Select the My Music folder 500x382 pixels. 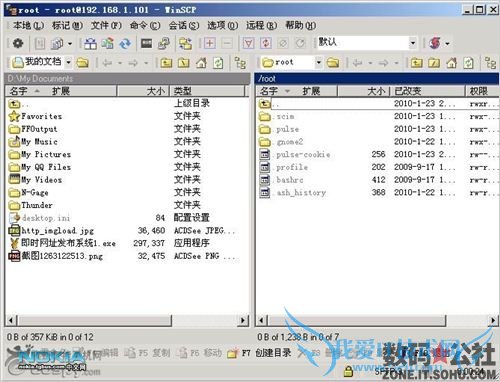(33, 141)
